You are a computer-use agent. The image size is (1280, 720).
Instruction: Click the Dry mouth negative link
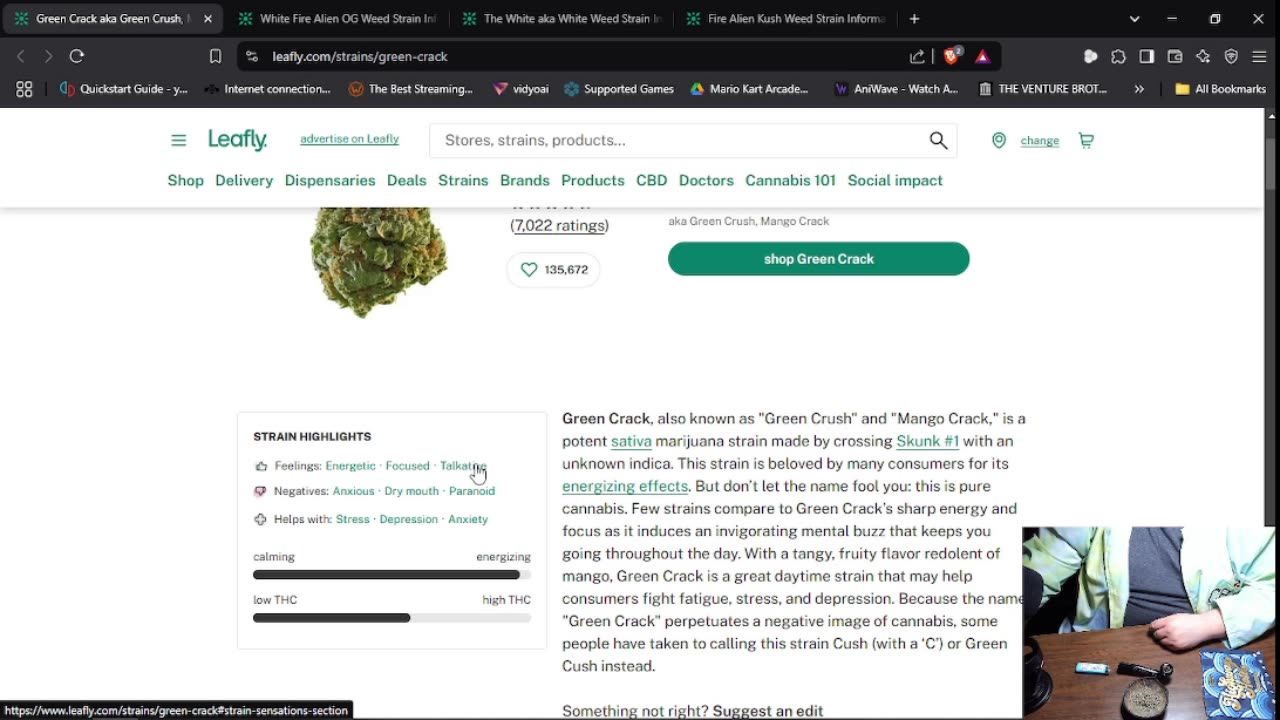pyautogui.click(x=411, y=491)
